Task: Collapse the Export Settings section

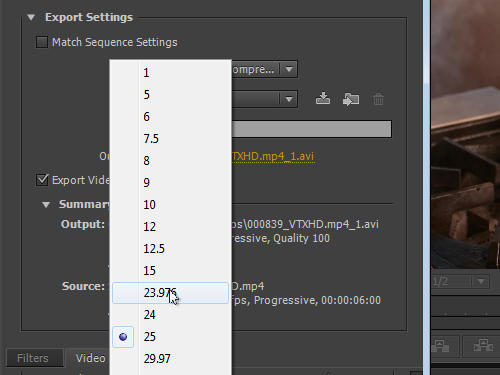Action: tap(31, 17)
